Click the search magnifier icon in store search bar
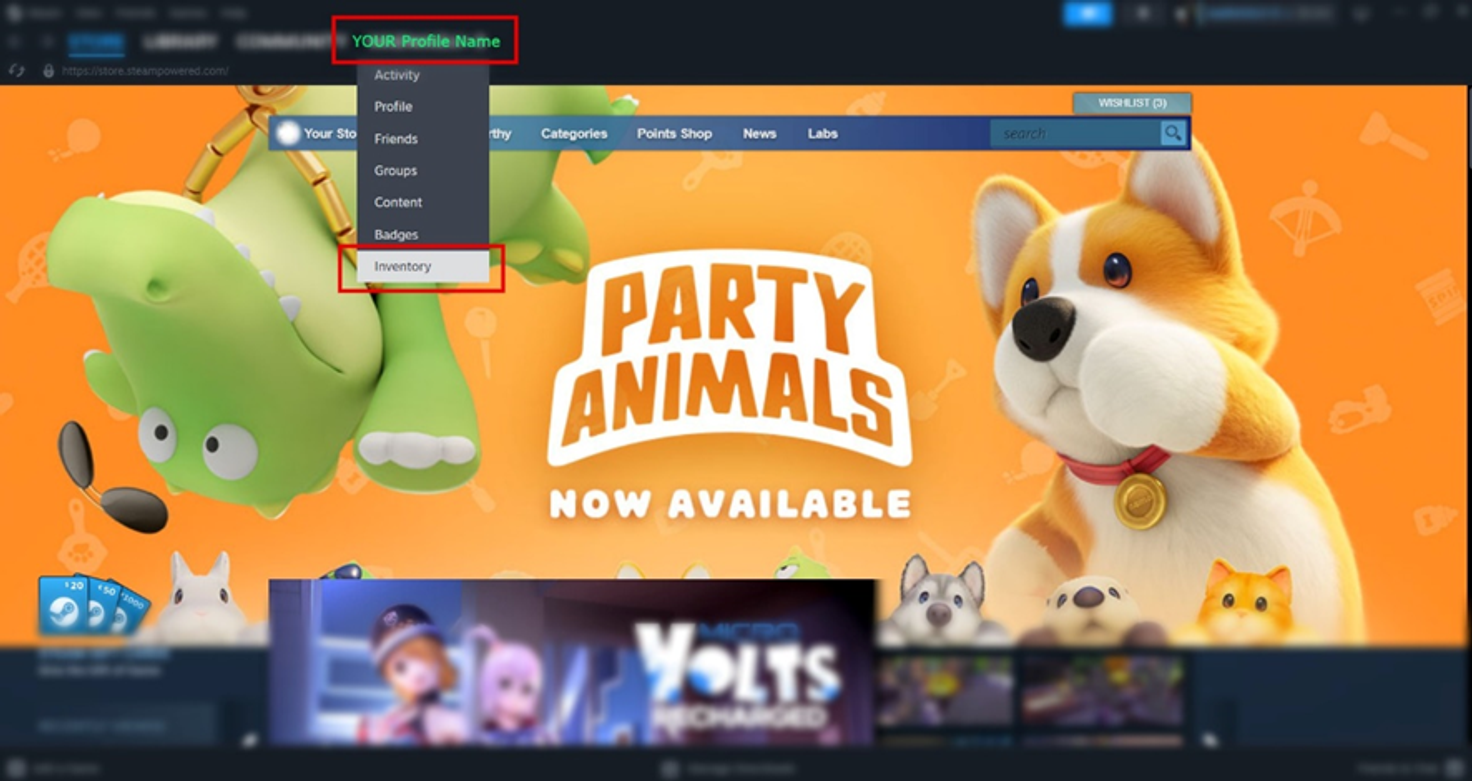This screenshot has width=1472, height=781. click(1172, 132)
